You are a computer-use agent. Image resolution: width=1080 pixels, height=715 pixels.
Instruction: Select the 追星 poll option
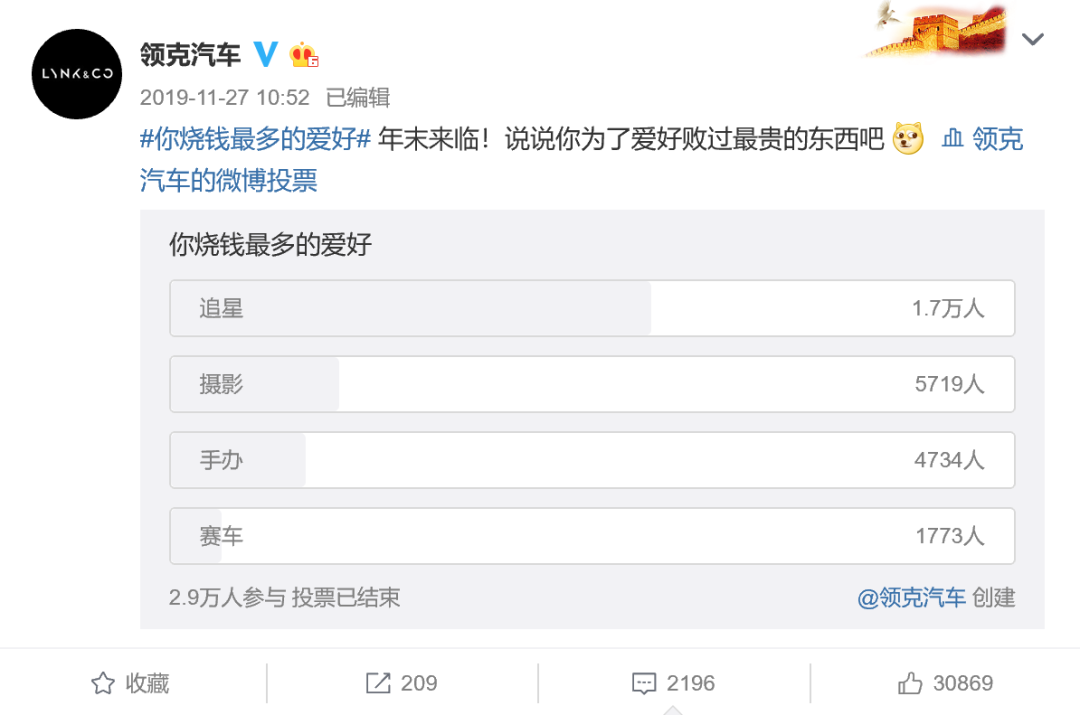pyautogui.click(x=592, y=308)
